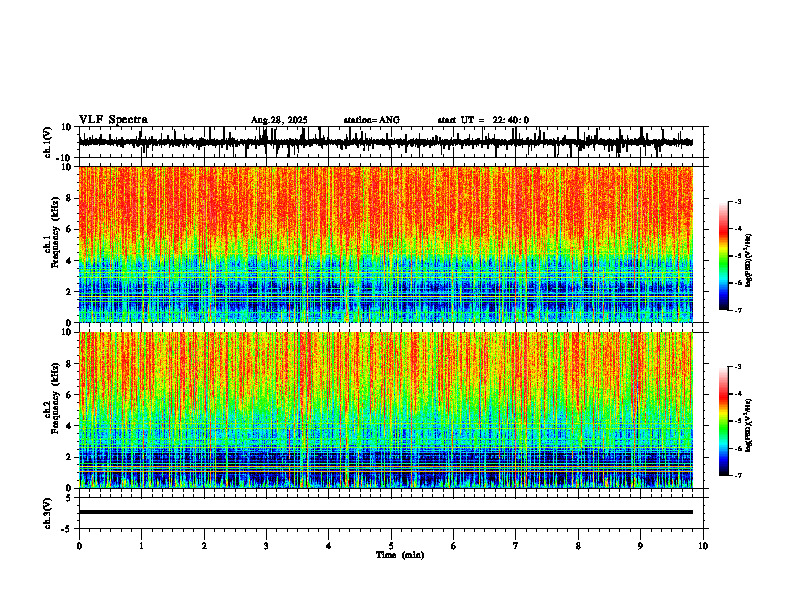
Task: Click the "ch.3(V)" axis label
Action: click(x=48, y=513)
